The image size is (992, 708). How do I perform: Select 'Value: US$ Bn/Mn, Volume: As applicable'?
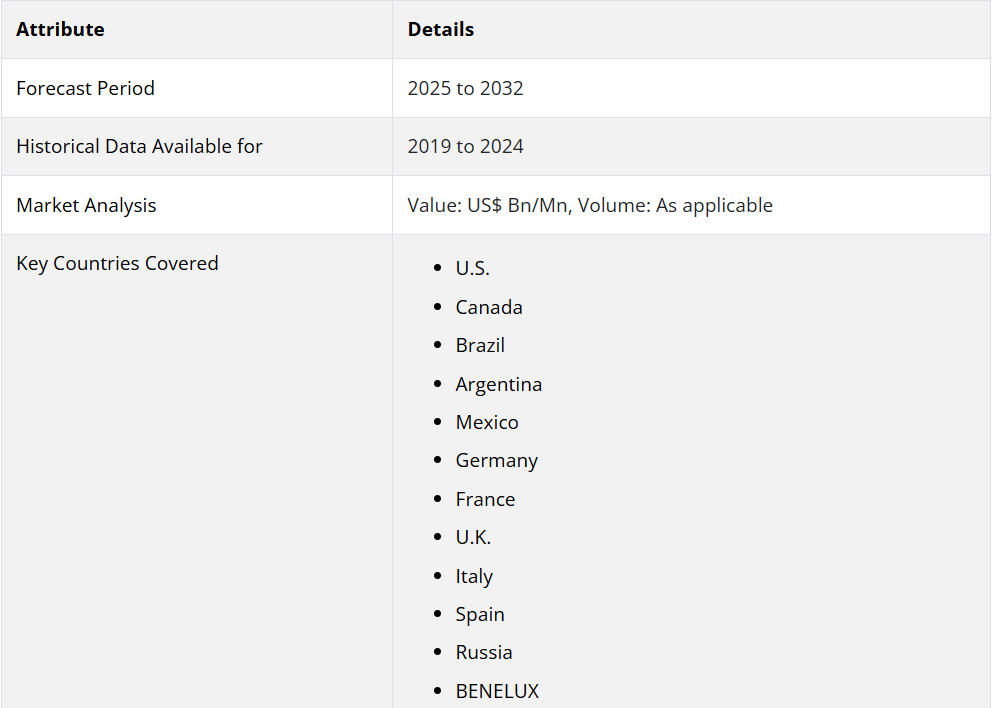point(590,205)
